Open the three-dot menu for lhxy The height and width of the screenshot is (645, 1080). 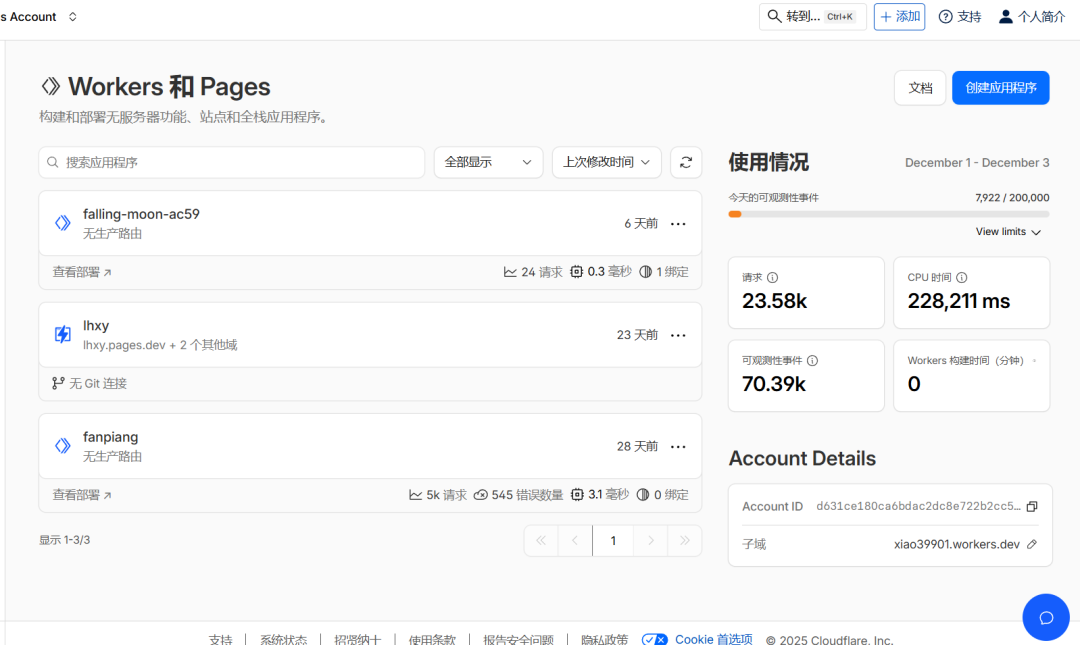[678, 335]
